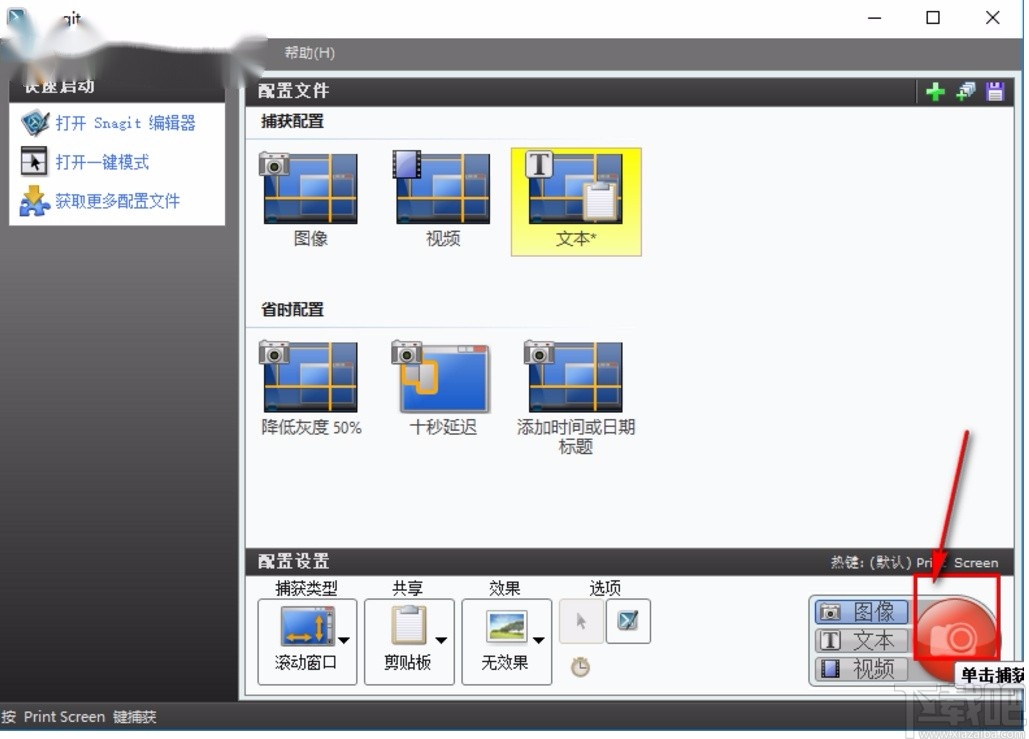Click the profile wizard icon beside plus
This screenshot has height=739, width=1029.
pos(965,92)
